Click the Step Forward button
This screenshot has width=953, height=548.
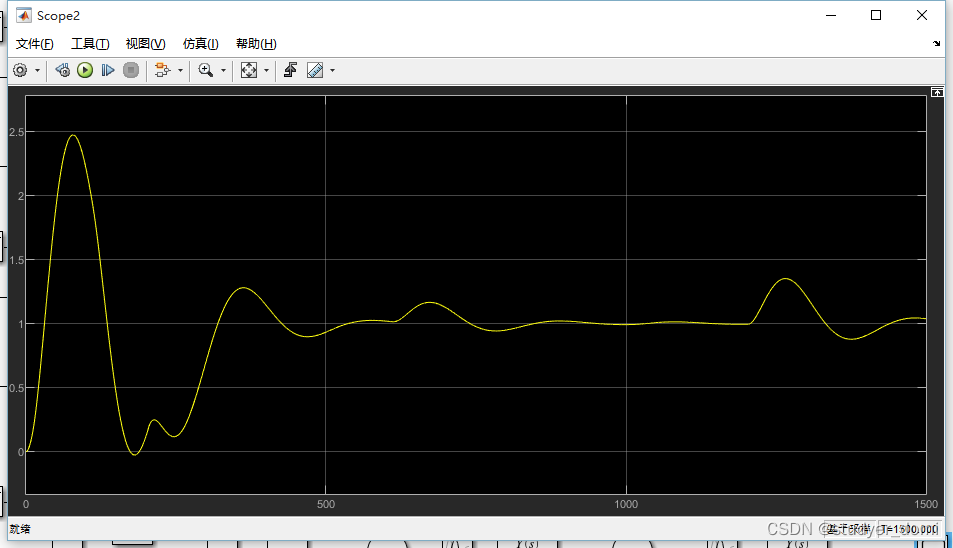[x=108, y=70]
